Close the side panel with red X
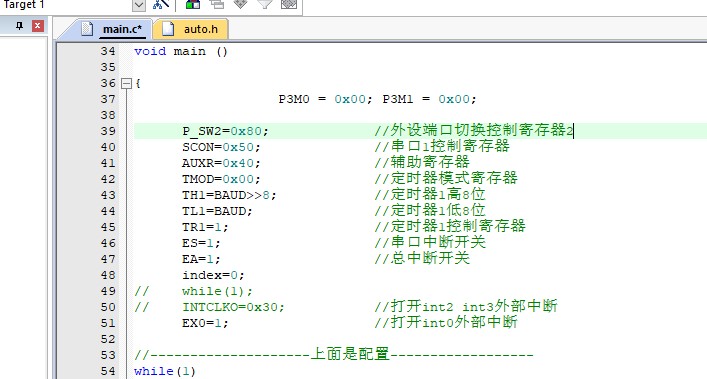Screen dimensions: 707x379 click(x=38, y=26)
